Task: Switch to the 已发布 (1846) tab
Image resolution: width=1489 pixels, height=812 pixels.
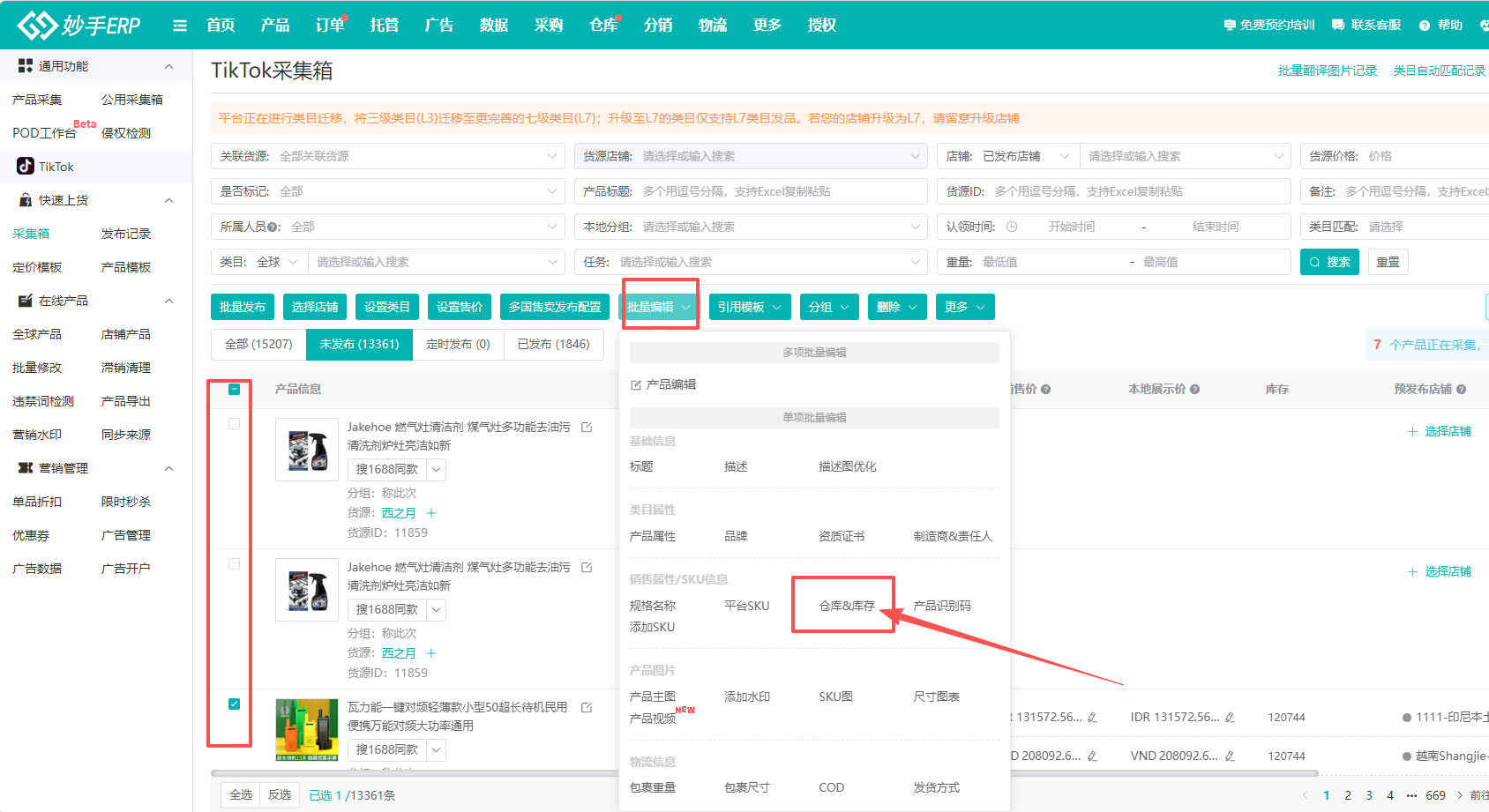Action: coord(553,344)
